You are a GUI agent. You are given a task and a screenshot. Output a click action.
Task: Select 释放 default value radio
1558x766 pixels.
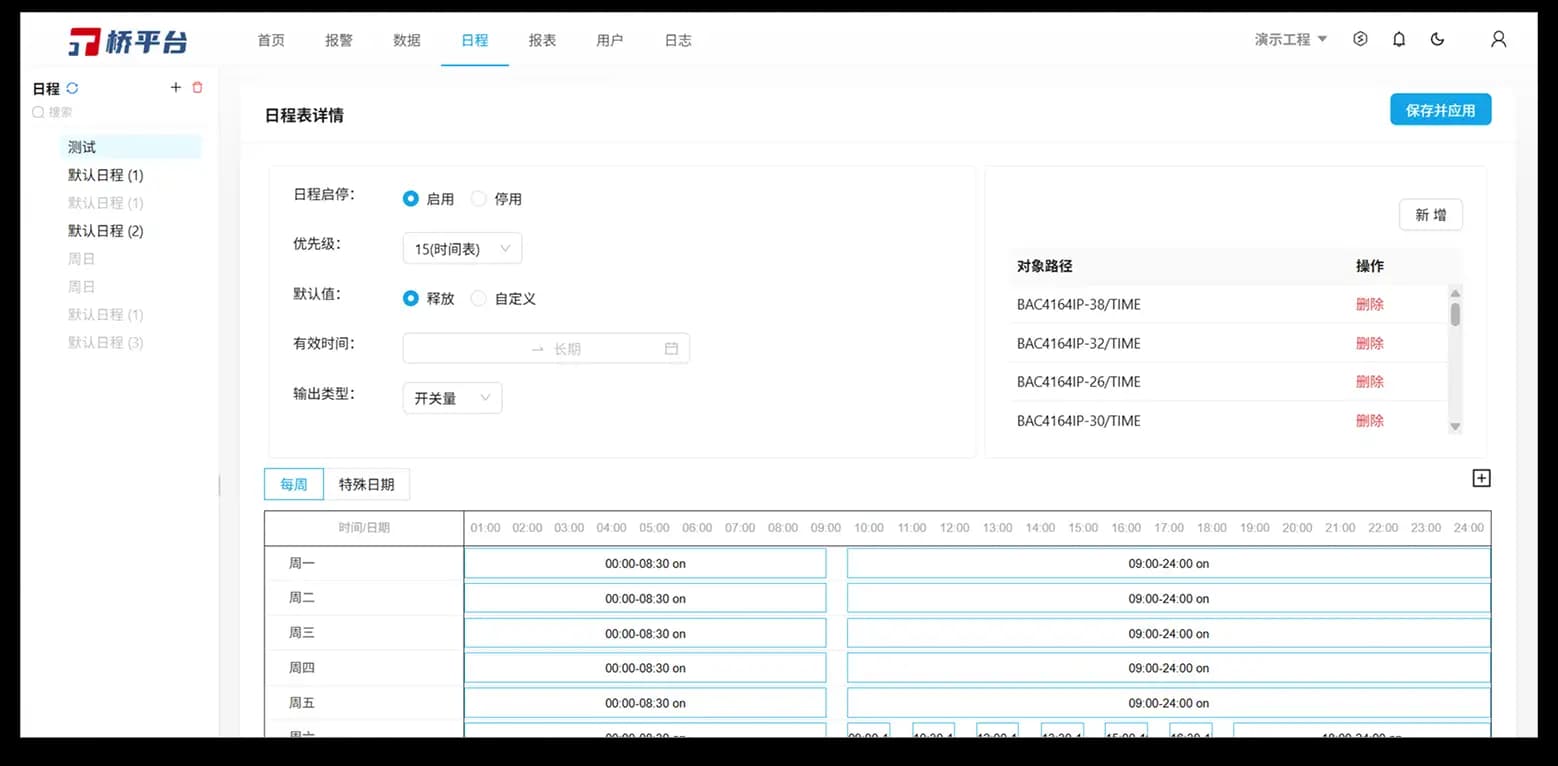tap(410, 298)
